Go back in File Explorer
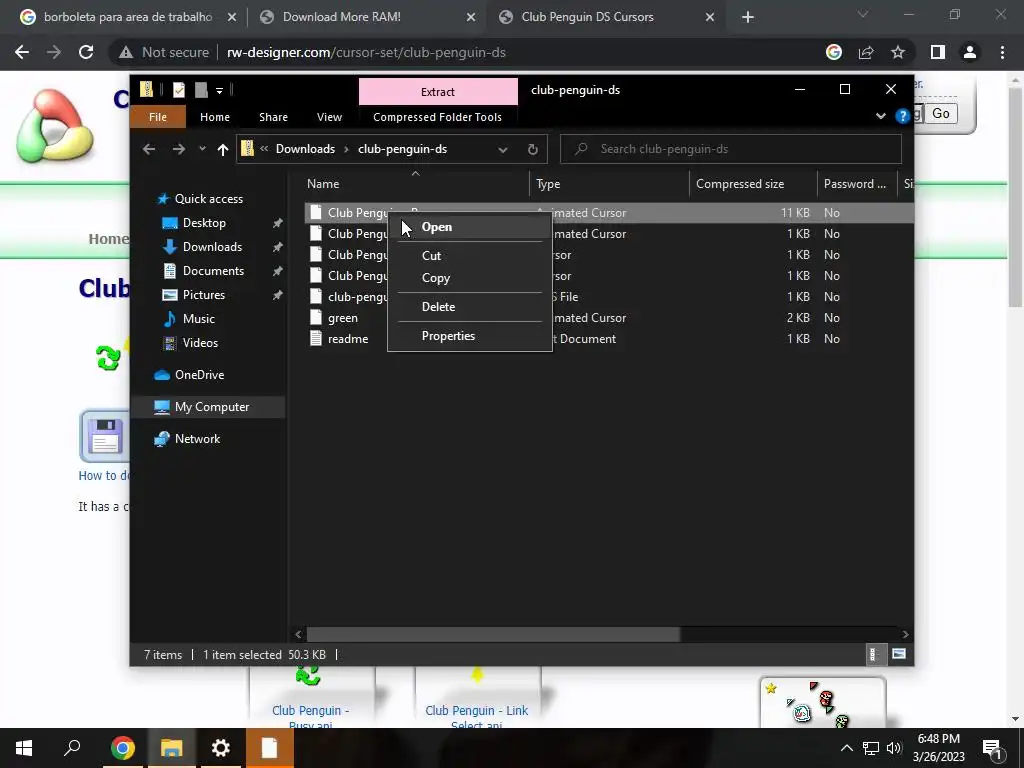The image size is (1024, 768). point(149,149)
